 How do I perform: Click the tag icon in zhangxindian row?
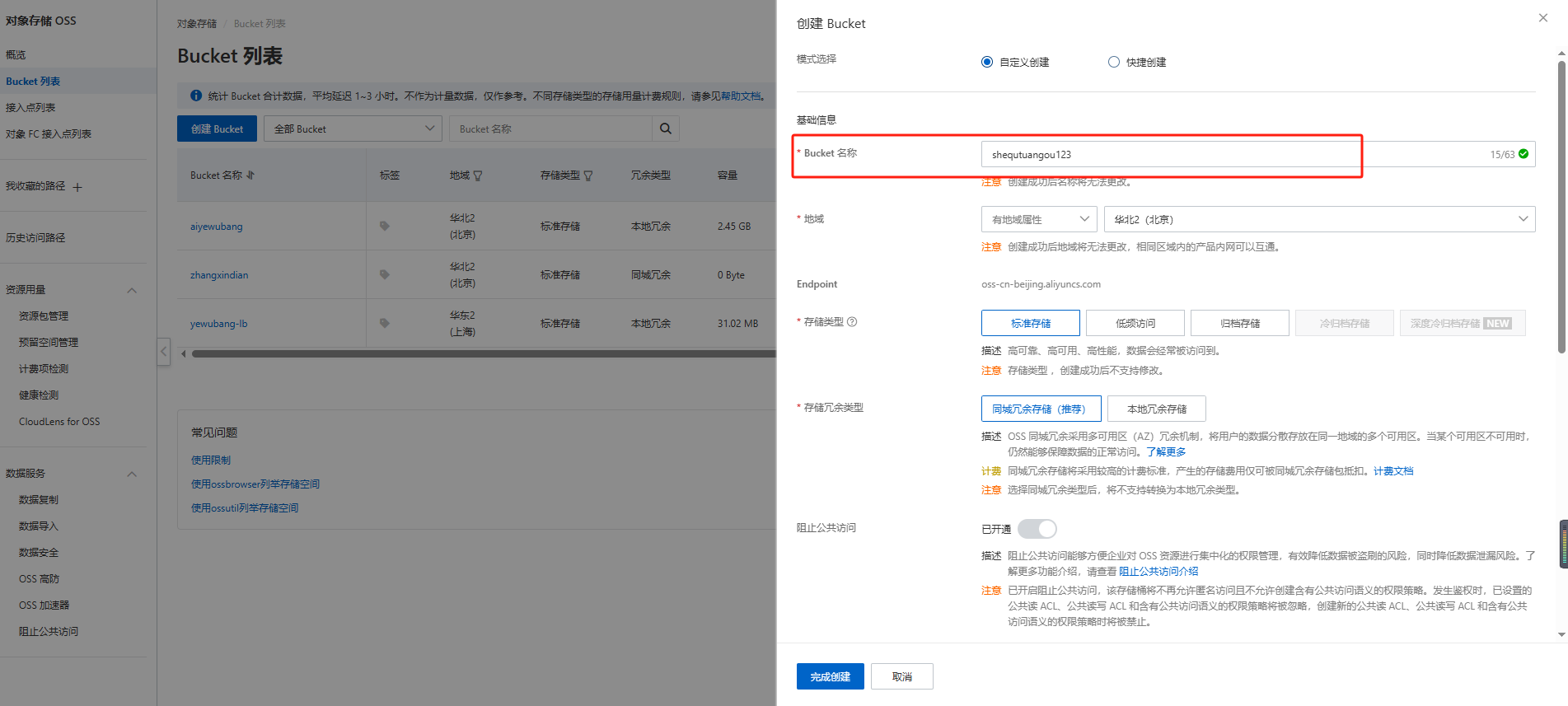coord(384,274)
